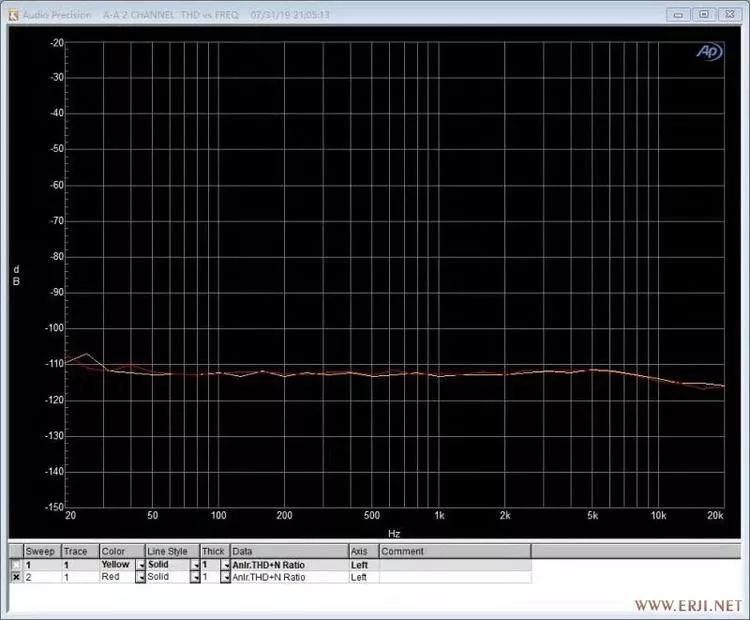Click the -110 level axis label
The width and height of the screenshot is (750, 620).
pos(54,364)
